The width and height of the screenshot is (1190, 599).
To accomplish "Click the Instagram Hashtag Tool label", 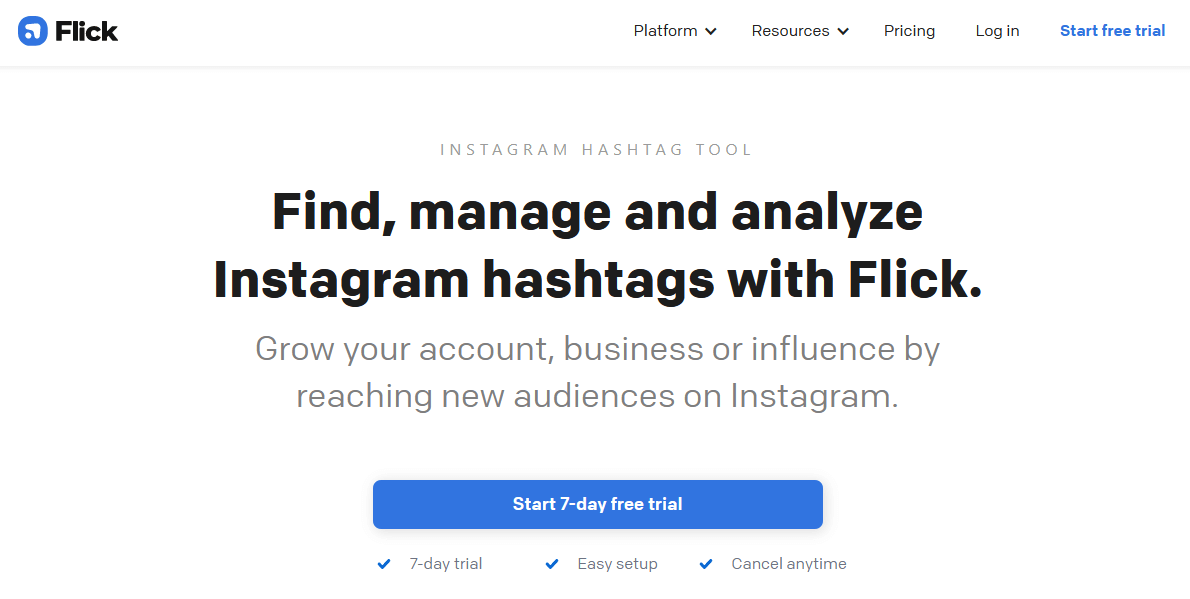I will tap(596, 150).
